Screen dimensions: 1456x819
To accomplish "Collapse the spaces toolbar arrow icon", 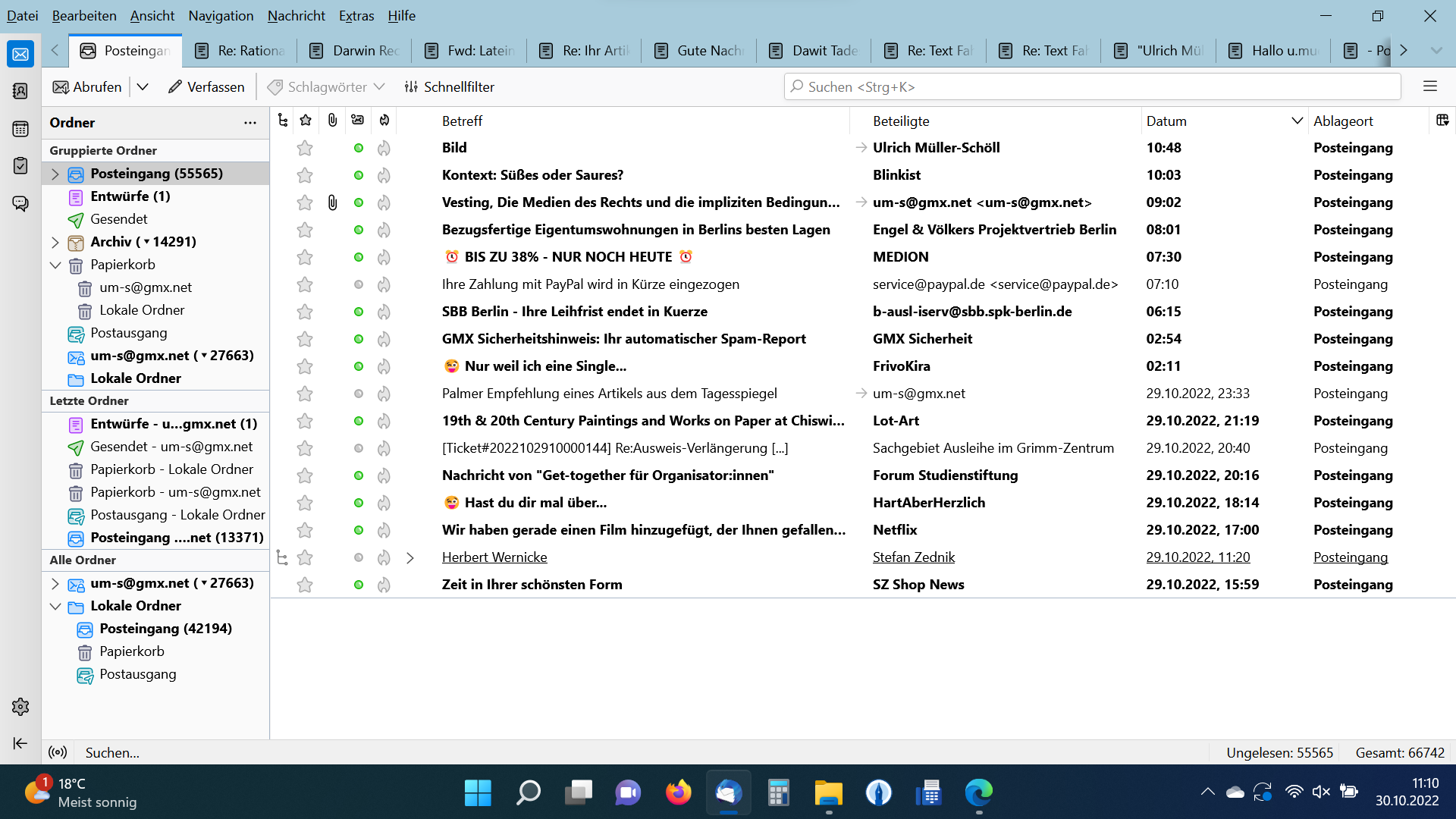I will pos(20,743).
